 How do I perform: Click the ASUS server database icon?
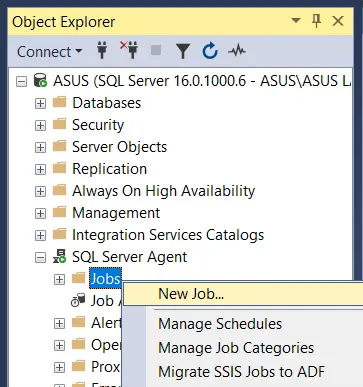(40, 81)
